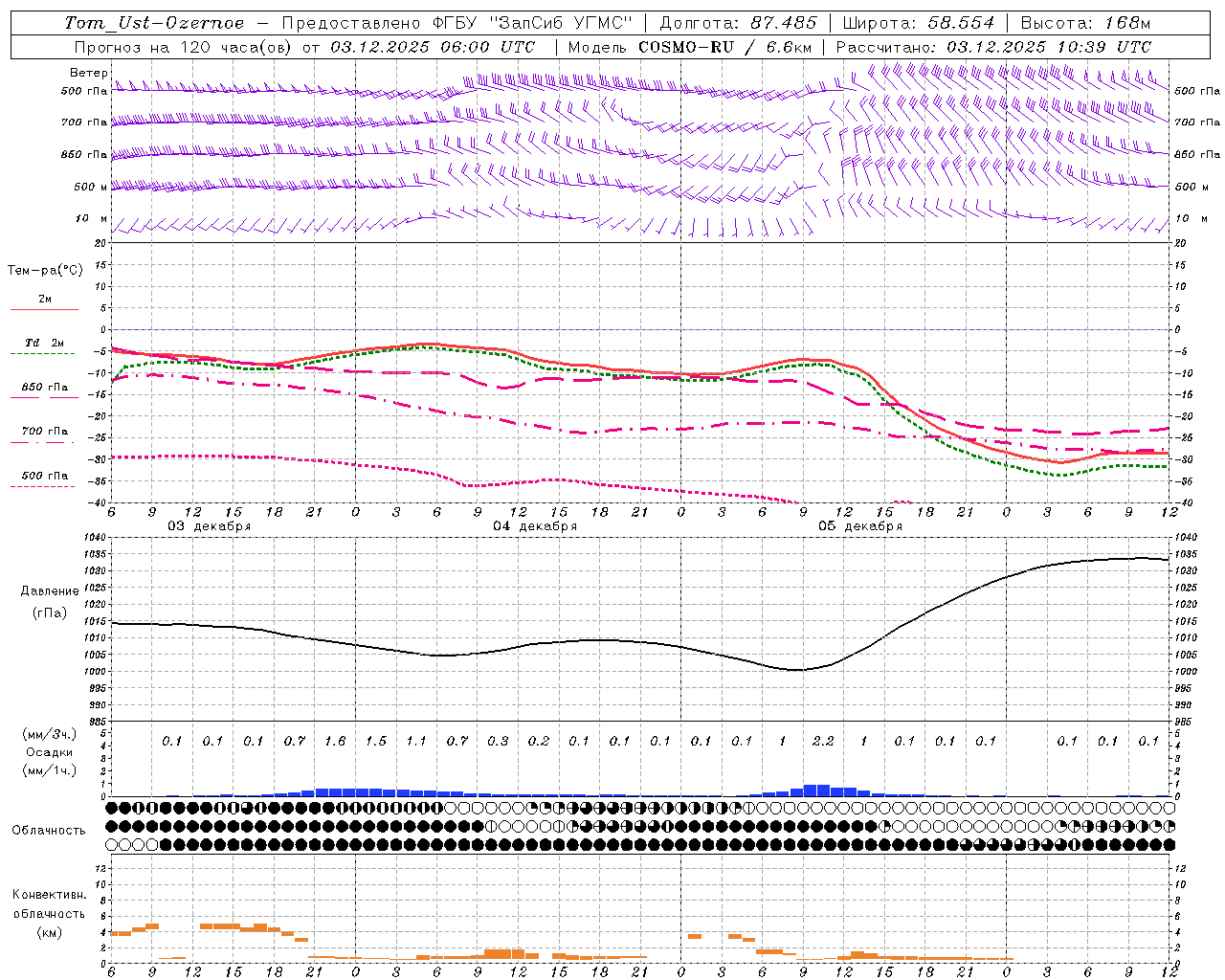This screenshot has width=1225, height=980.
Task: Click the Облачность cloud cover label
Action: click(49, 831)
